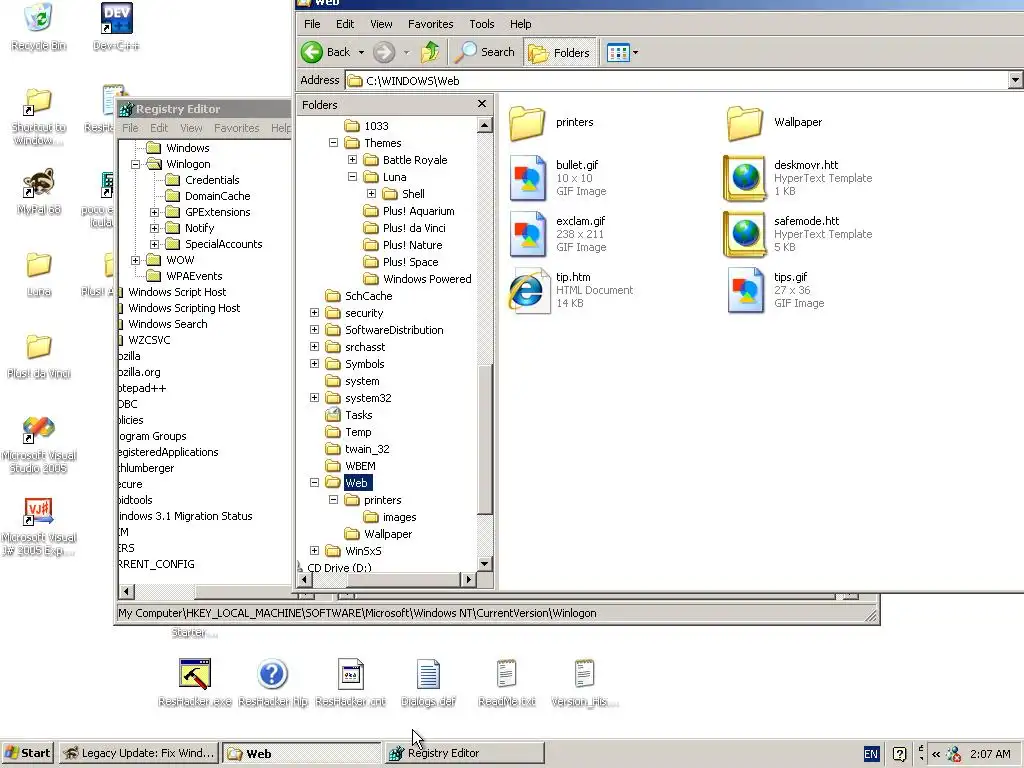Expand the system32 folder
The width and height of the screenshot is (1024, 768).
click(314, 398)
